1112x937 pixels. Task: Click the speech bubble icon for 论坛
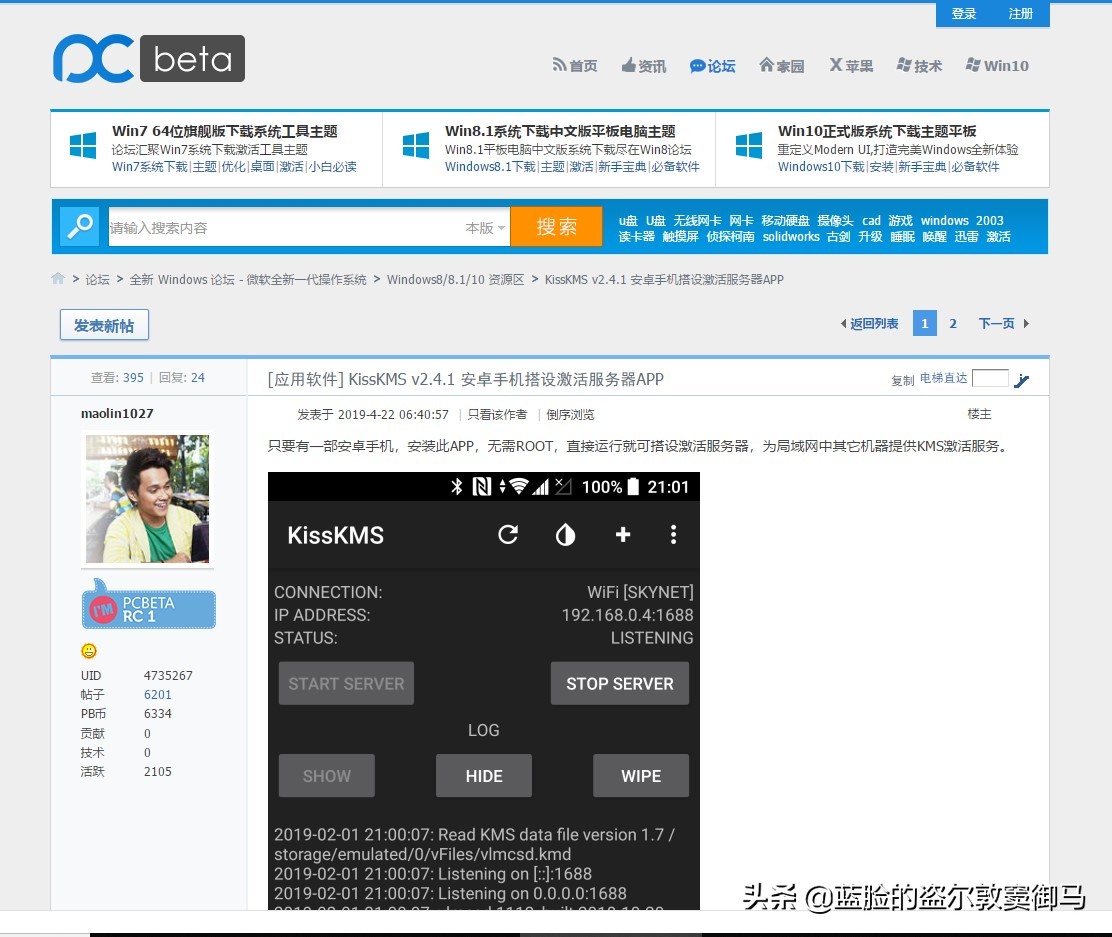pos(697,65)
